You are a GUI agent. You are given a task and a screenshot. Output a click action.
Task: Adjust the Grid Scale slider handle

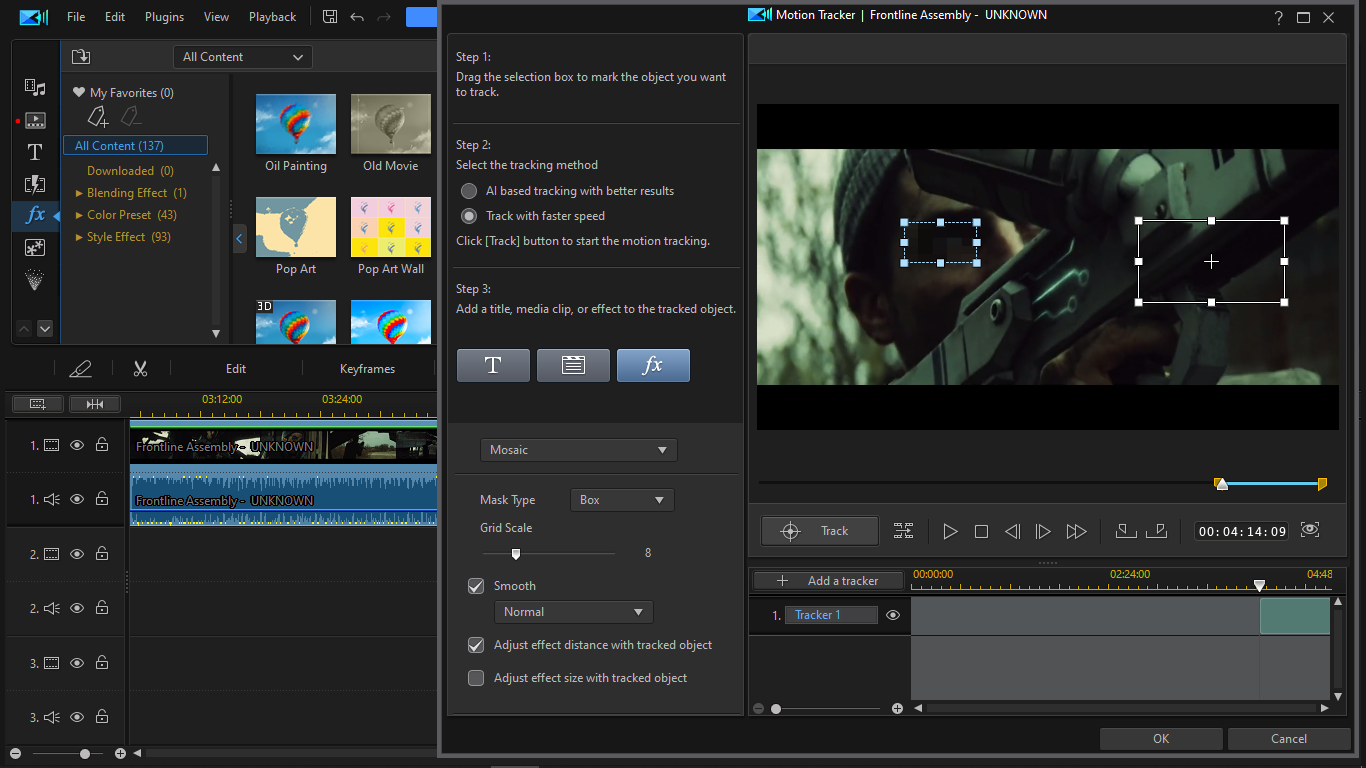point(516,553)
